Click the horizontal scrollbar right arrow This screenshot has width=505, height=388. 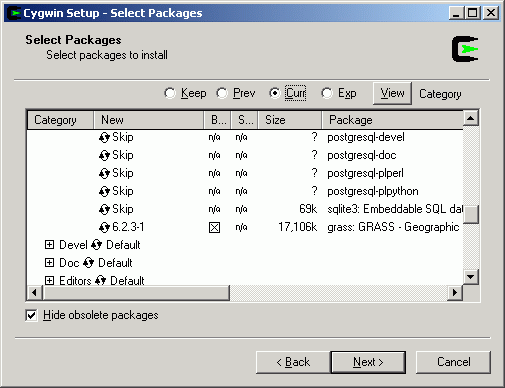455,293
